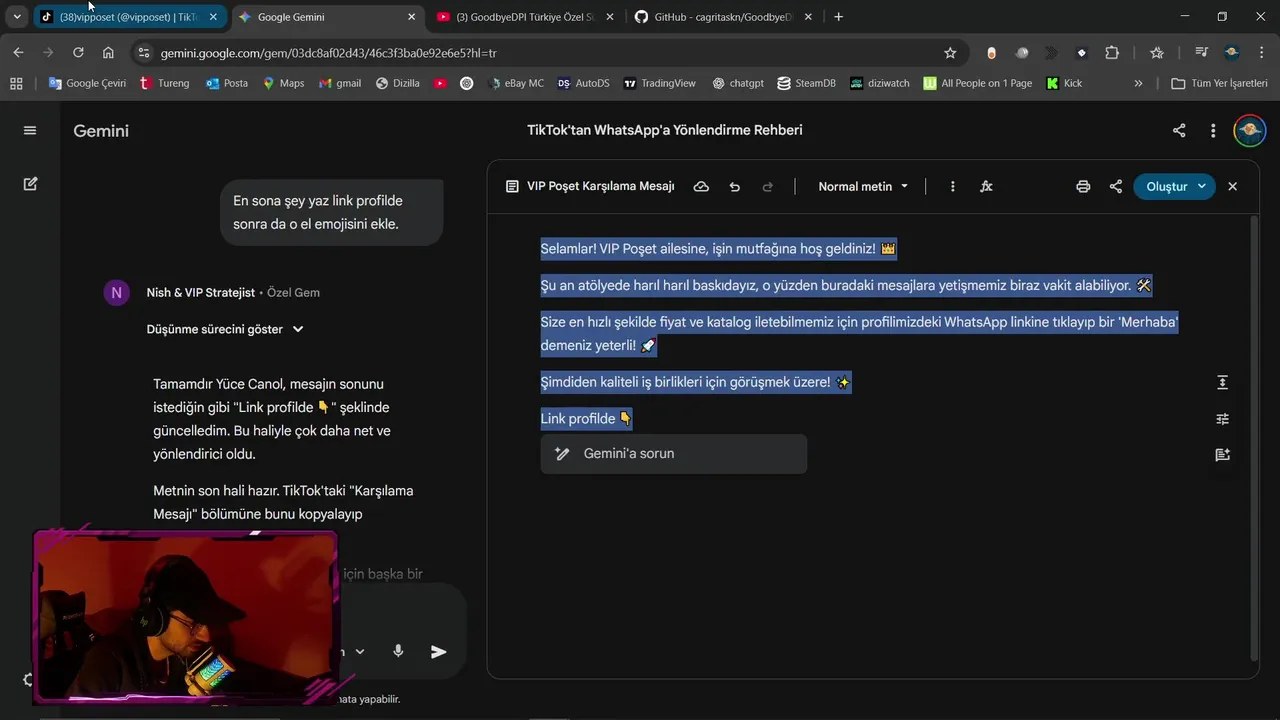Open the Chrome profile icon in the toolbar
Screen dimensions: 1280x720
pos(1231,53)
